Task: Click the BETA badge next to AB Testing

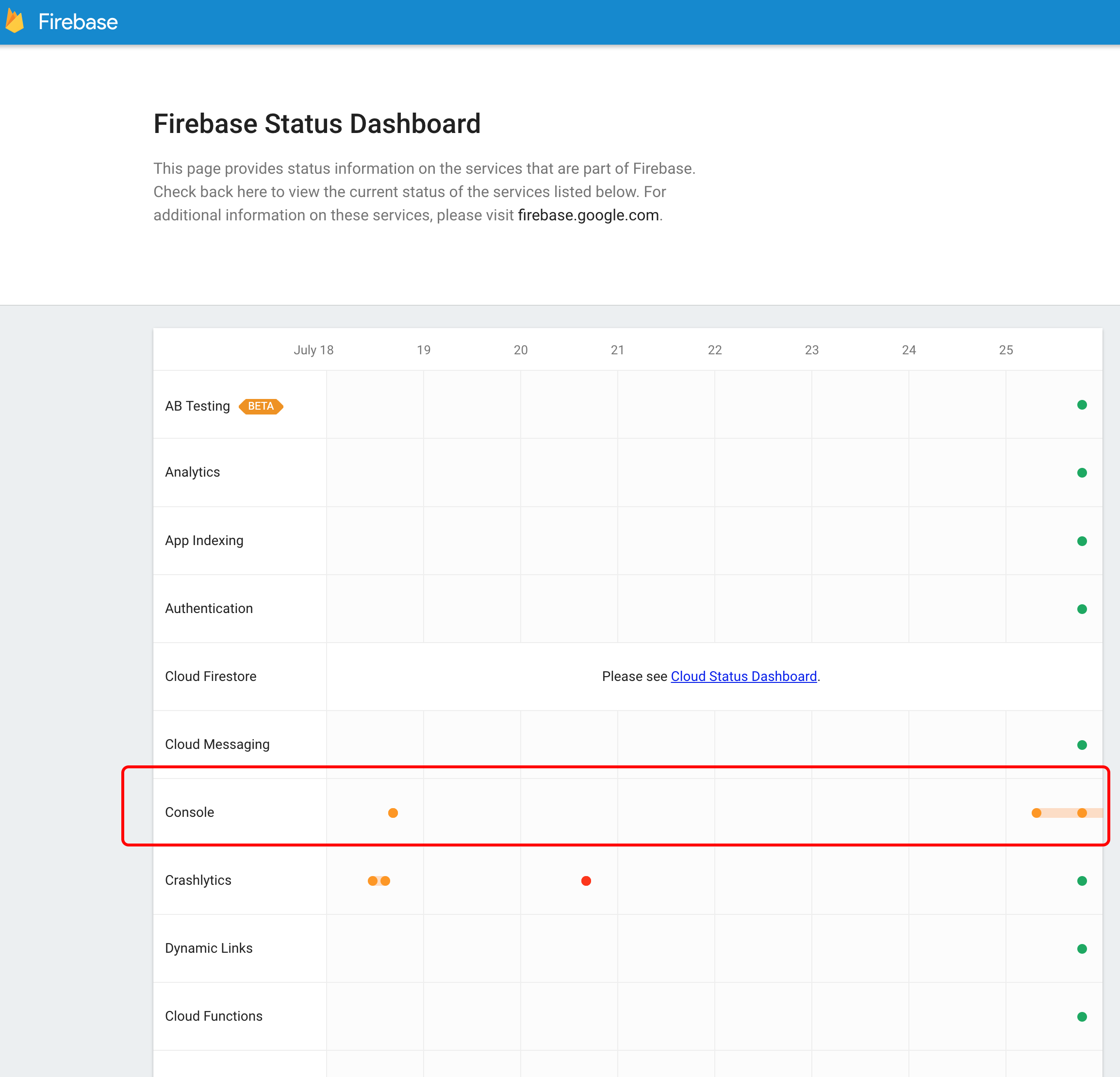Action: (261, 406)
